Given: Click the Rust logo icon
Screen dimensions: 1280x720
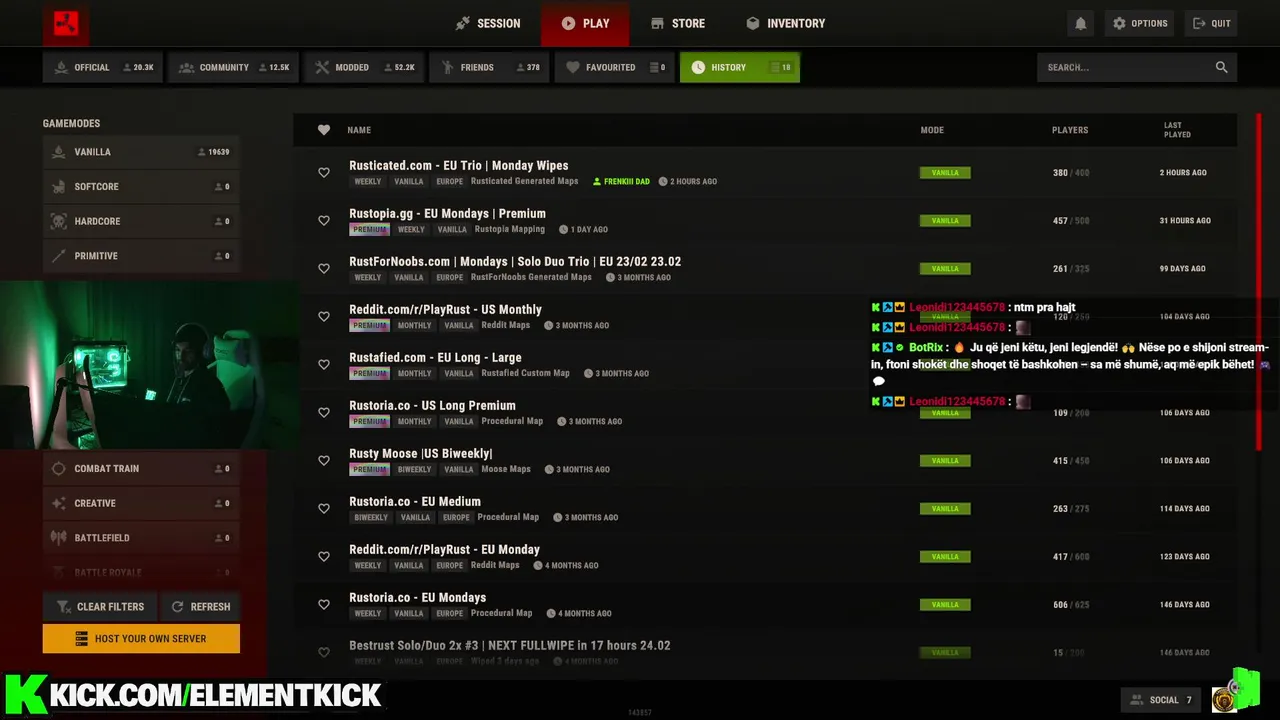Looking at the screenshot, I should coord(66,23).
